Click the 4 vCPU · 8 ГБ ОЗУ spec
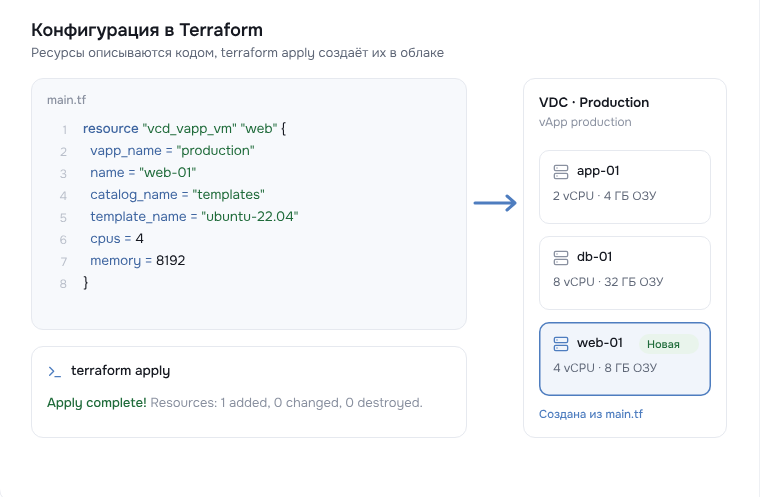This screenshot has height=497, width=760. coord(605,368)
